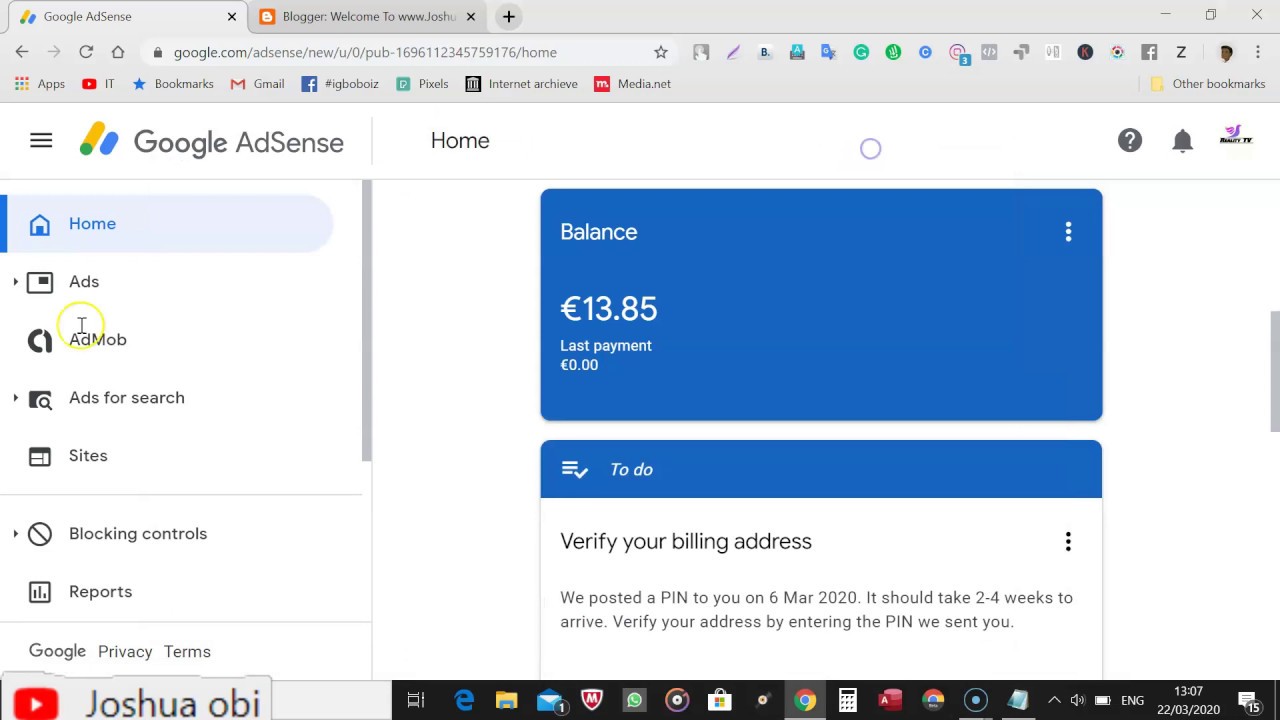Open the Apps bookmark
This screenshot has width=1280, height=720.
click(39, 84)
